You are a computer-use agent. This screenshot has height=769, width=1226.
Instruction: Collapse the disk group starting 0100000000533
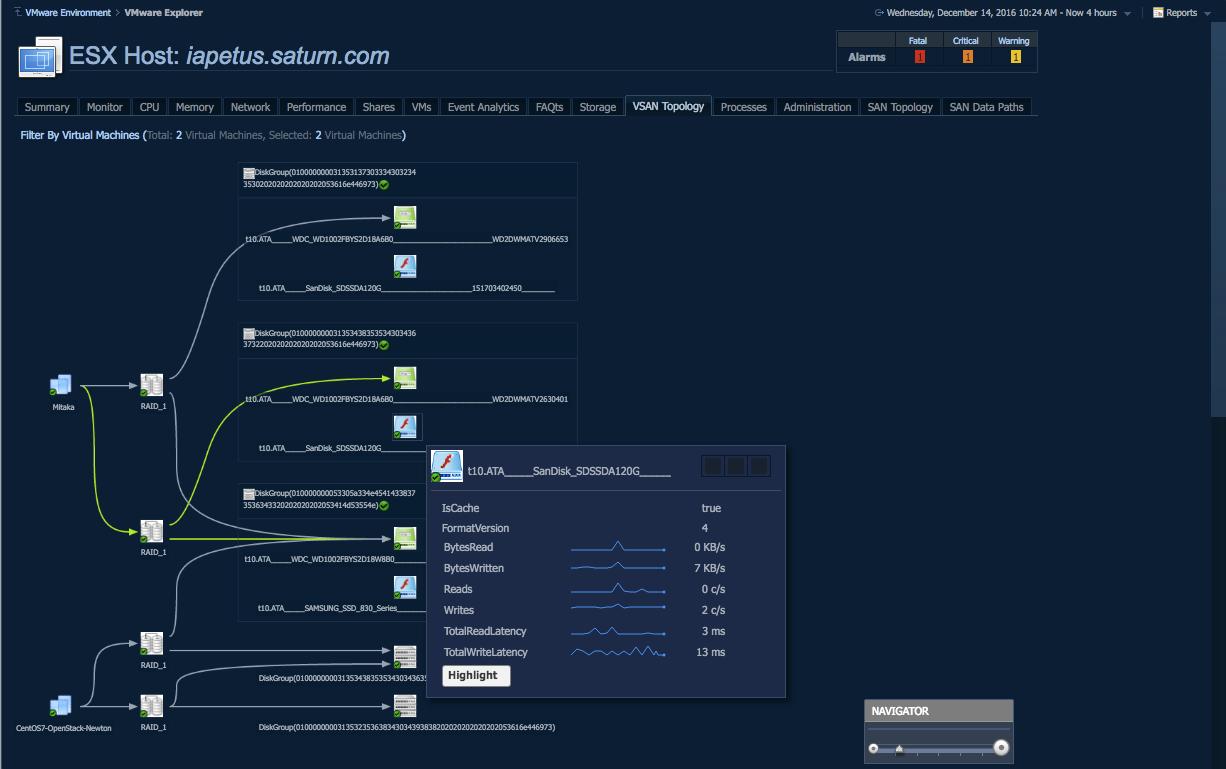point(249,493)
